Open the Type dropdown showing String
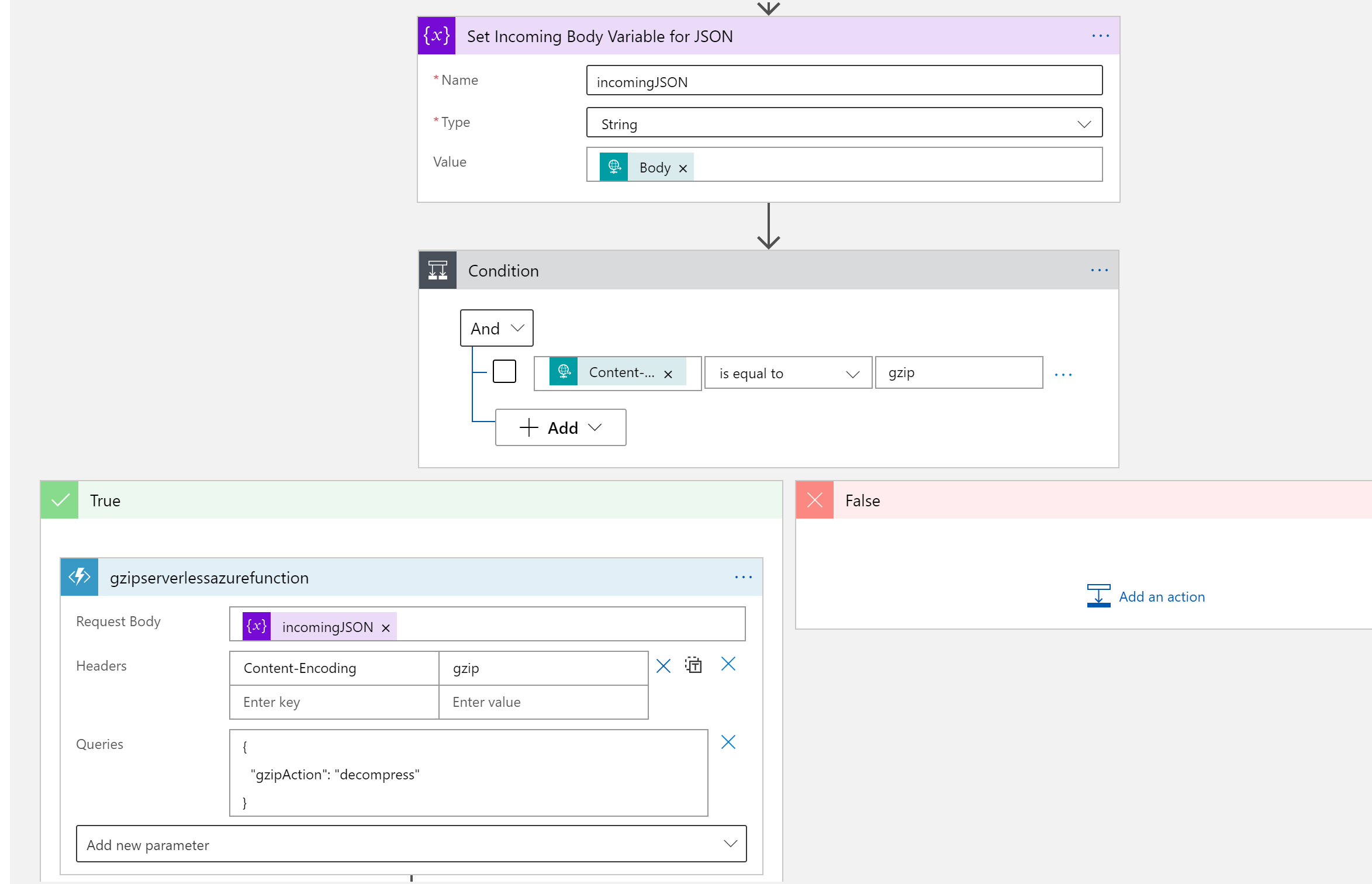This screenshot has height=884, width=1372. click(845, 122)
